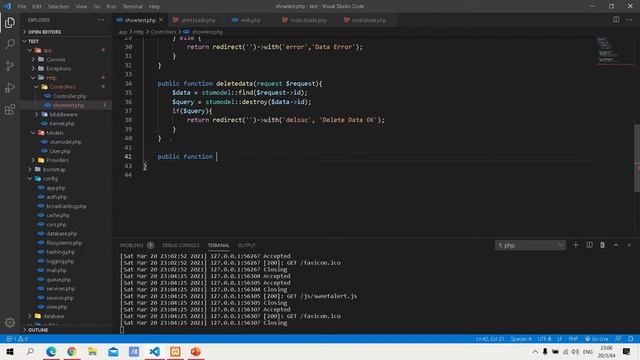Image resolution: width=640 pixels, height=360 pixels.
Task: Open the Extensions view
Action: tap(10, 109)
